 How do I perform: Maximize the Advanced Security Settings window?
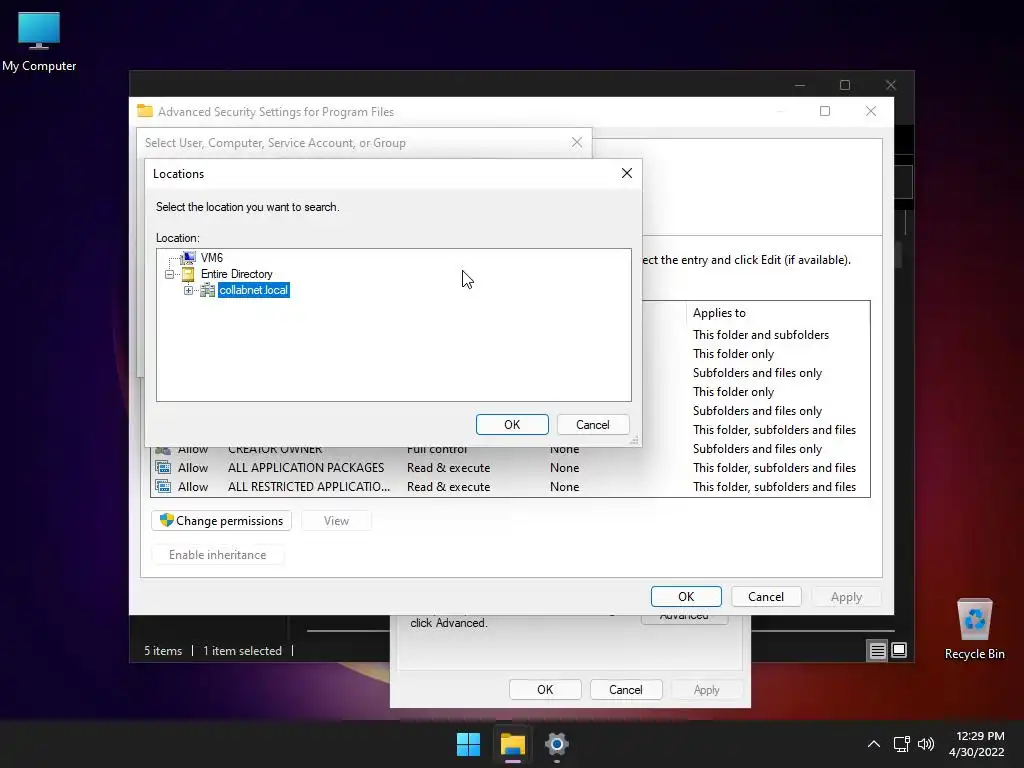click(x=825, y=111)
